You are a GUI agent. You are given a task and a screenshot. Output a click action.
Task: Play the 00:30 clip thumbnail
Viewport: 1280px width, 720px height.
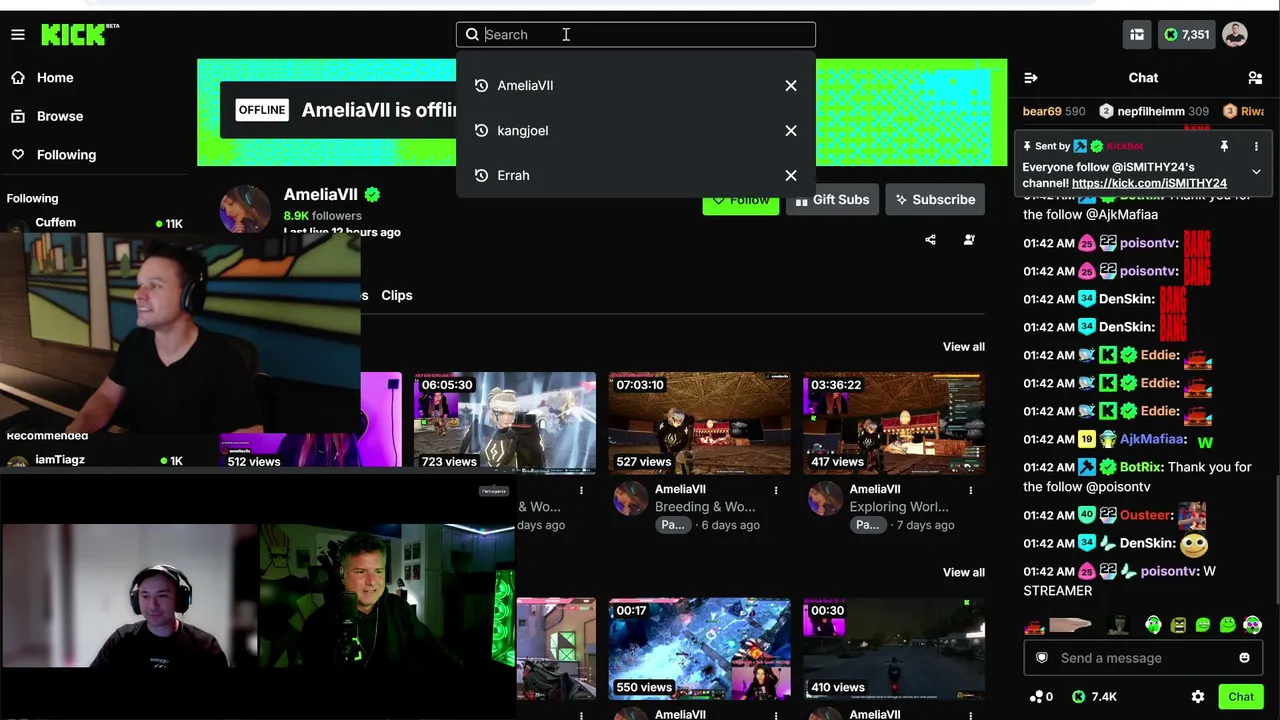[x=894, y=648]
